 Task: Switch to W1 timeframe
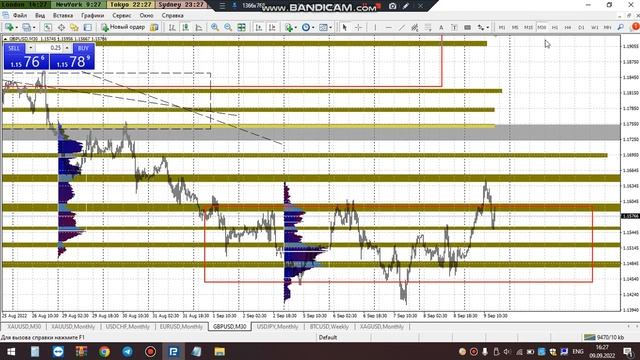coord(594,27)
